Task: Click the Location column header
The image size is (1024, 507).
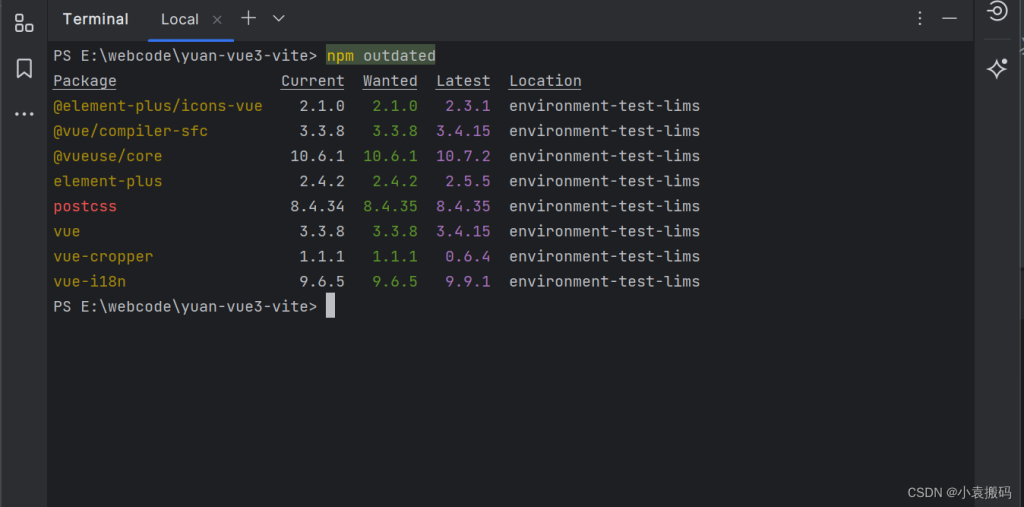Action: point(545,81)
